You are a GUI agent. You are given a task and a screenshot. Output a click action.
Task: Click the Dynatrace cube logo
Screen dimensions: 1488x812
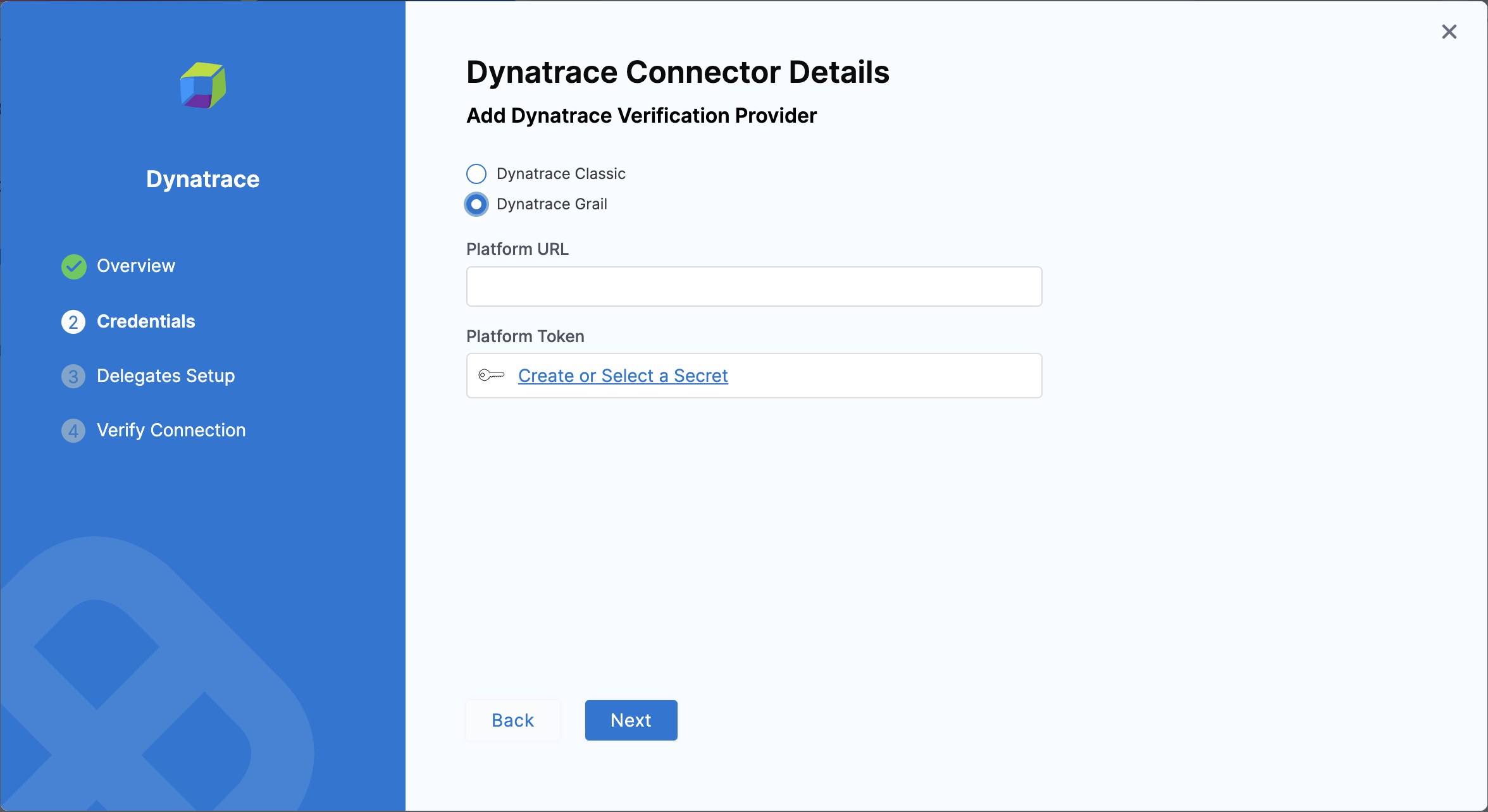point(202,86)
